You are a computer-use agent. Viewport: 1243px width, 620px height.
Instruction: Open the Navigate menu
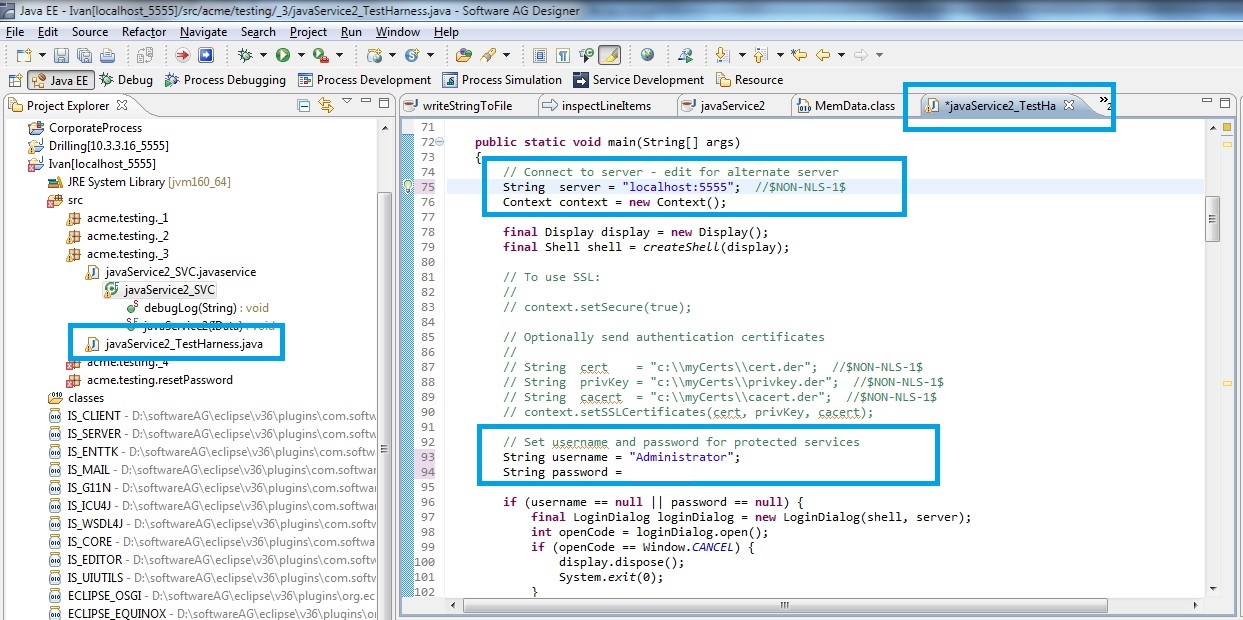(x=204, y=31)
